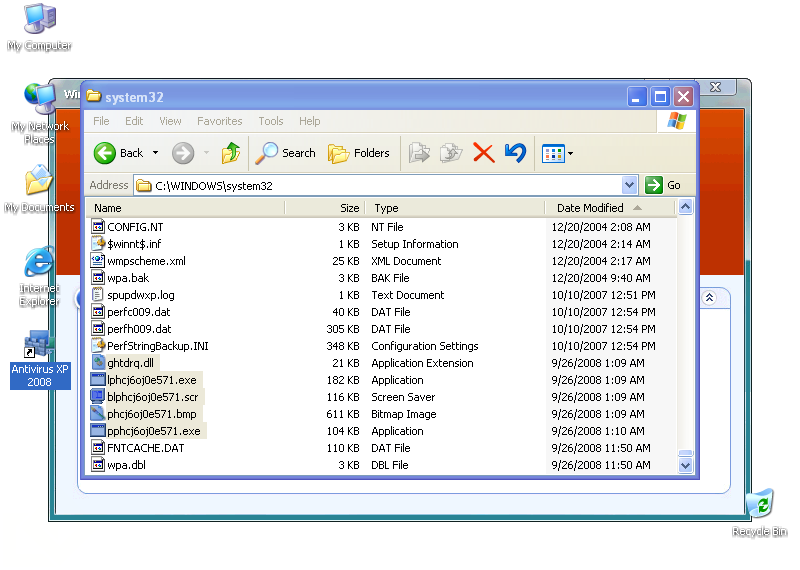Click the "9/26/2008 1:10 AM" date cell
The image size is (800, 570).
click(x=597, y=431)
